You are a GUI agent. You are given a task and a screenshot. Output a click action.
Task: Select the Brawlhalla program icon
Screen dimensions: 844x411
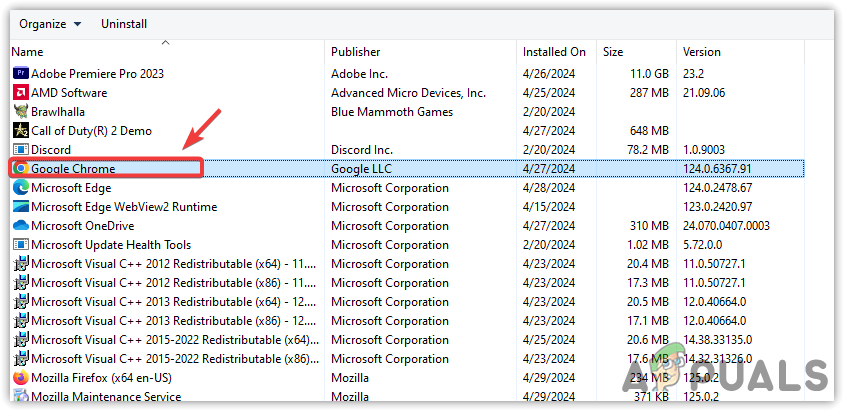tap(21, 112)
